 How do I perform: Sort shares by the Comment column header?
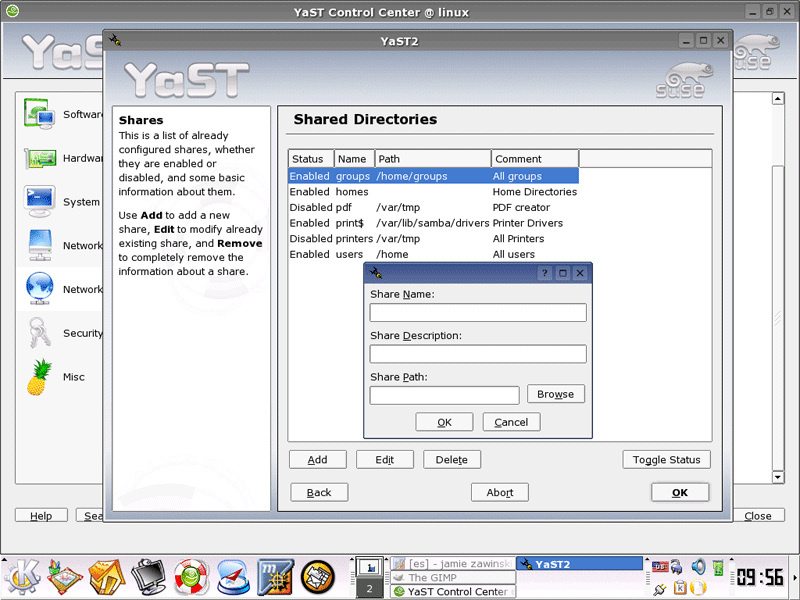[535, 159]
